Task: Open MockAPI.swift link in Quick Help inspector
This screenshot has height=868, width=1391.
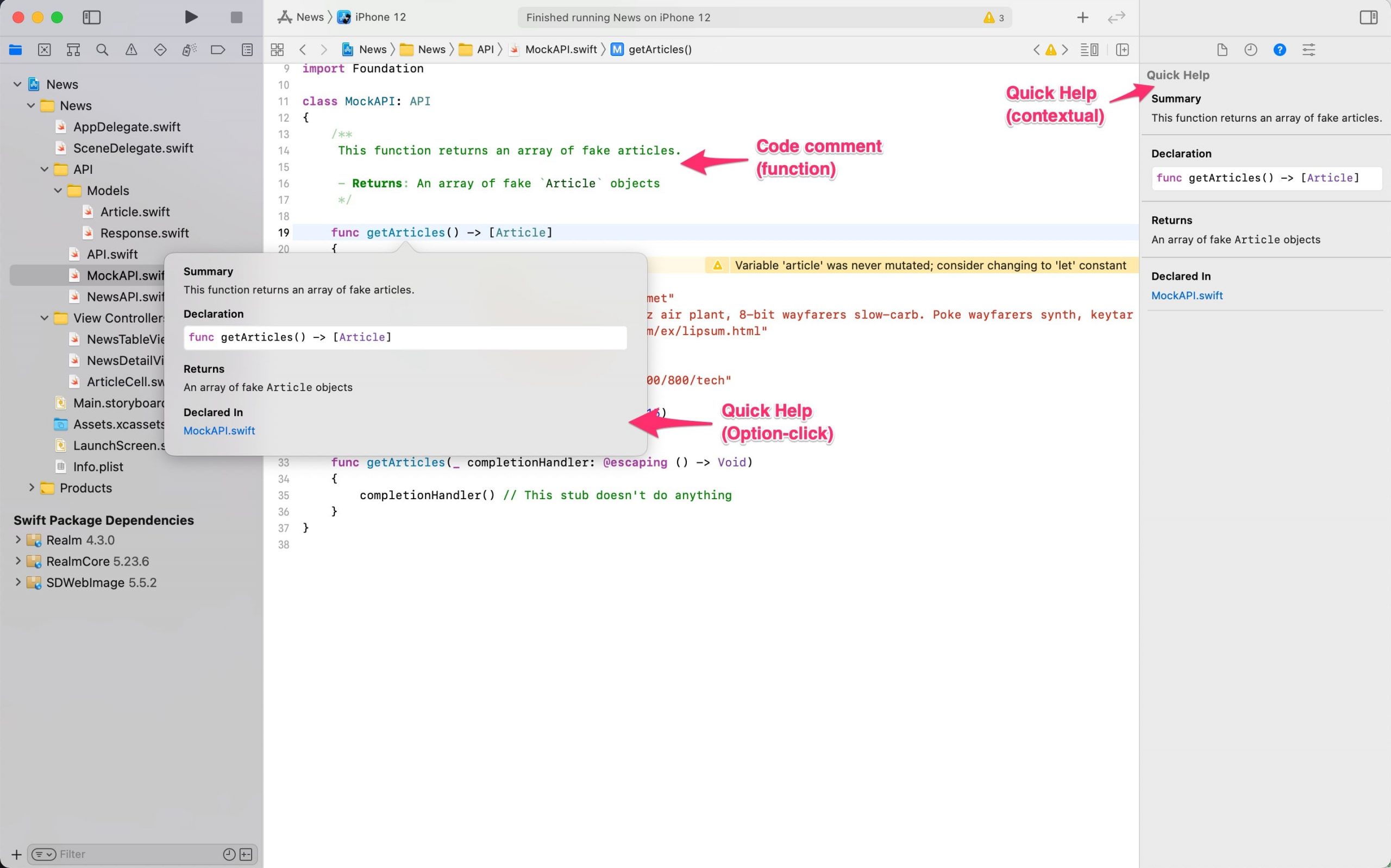Action: point(1187,295)
